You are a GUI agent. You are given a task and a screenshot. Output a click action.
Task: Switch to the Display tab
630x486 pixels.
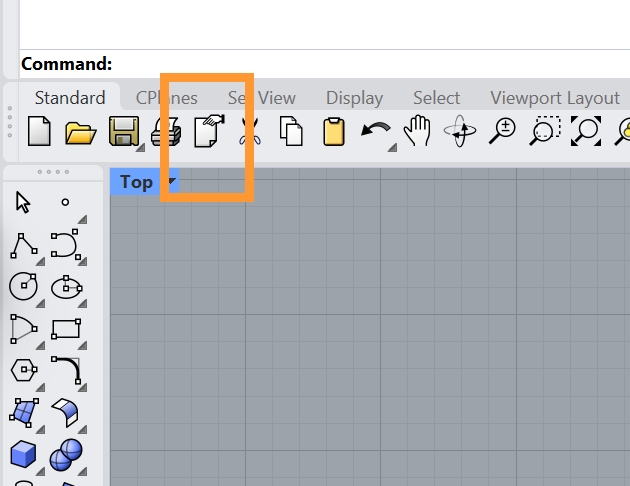pyautogui.click(x=354, y=98)
